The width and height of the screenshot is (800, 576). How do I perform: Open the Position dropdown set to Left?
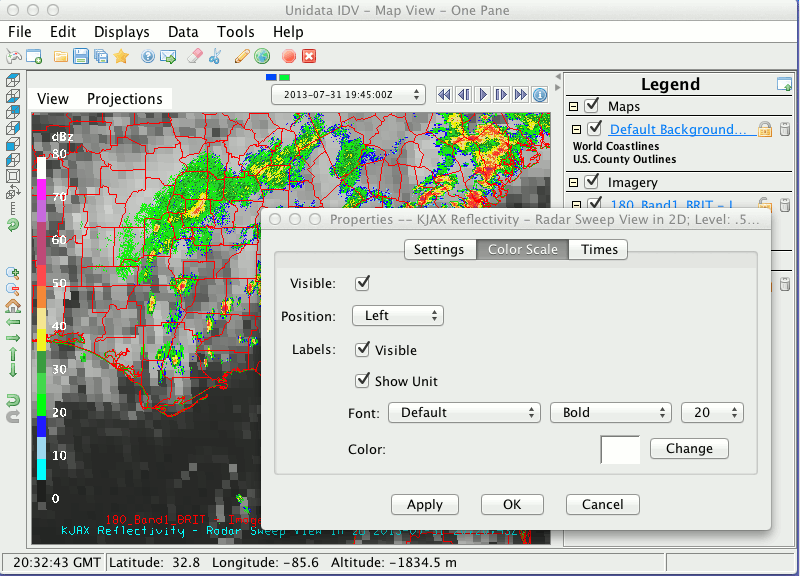point(397,316)
